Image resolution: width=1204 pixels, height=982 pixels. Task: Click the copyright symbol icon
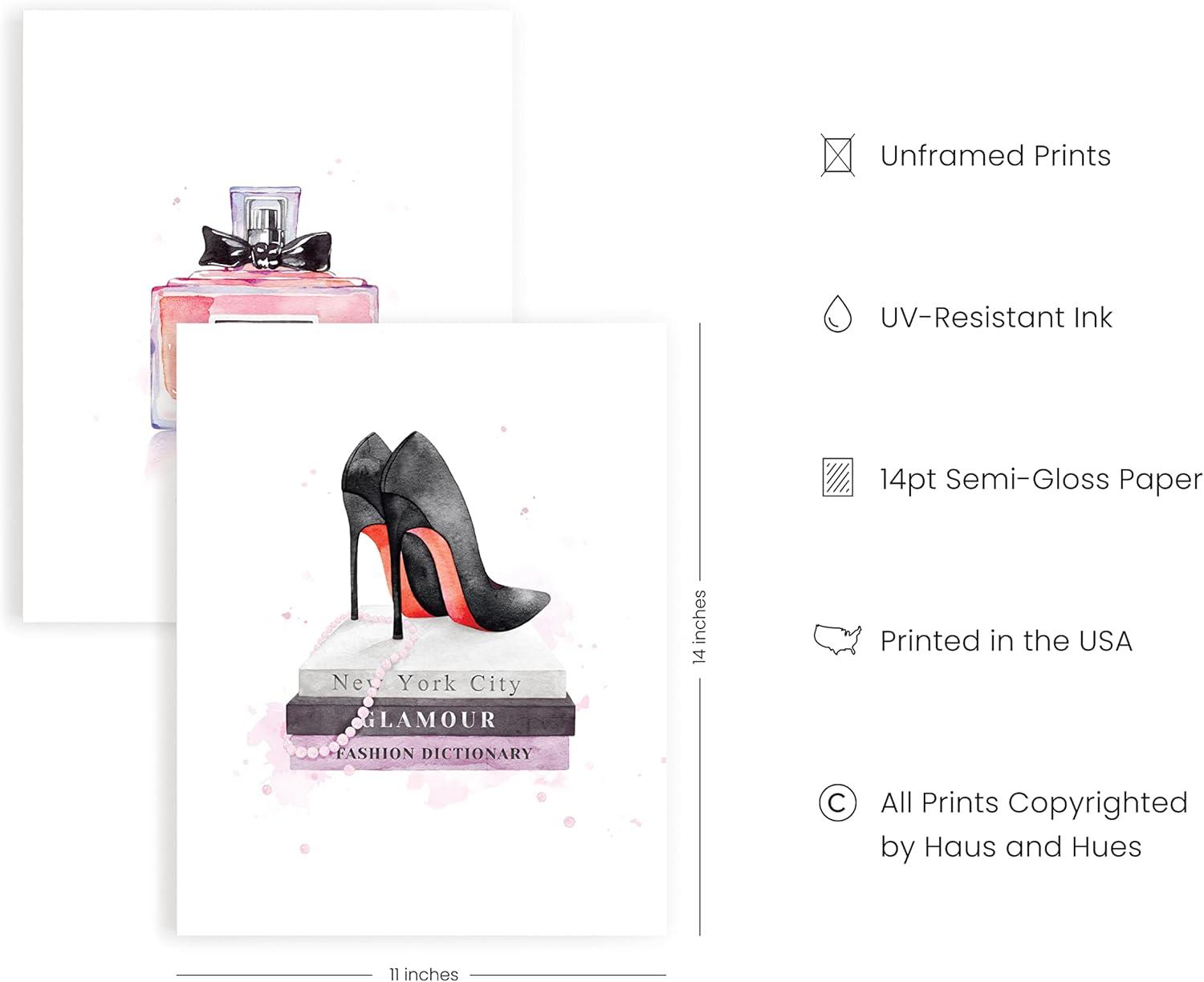[837, 802]
